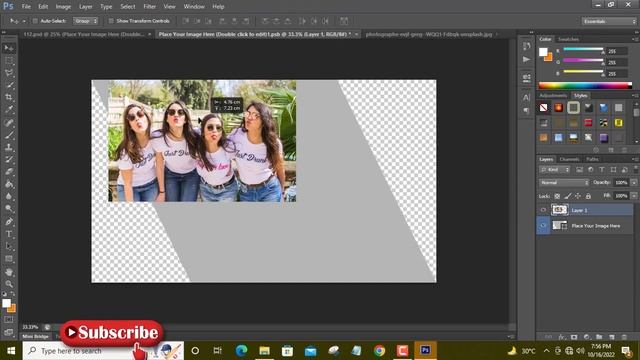Enable Auto-Select checkbox
This screenshot has height=360, width=640.
tap(35, 21)
